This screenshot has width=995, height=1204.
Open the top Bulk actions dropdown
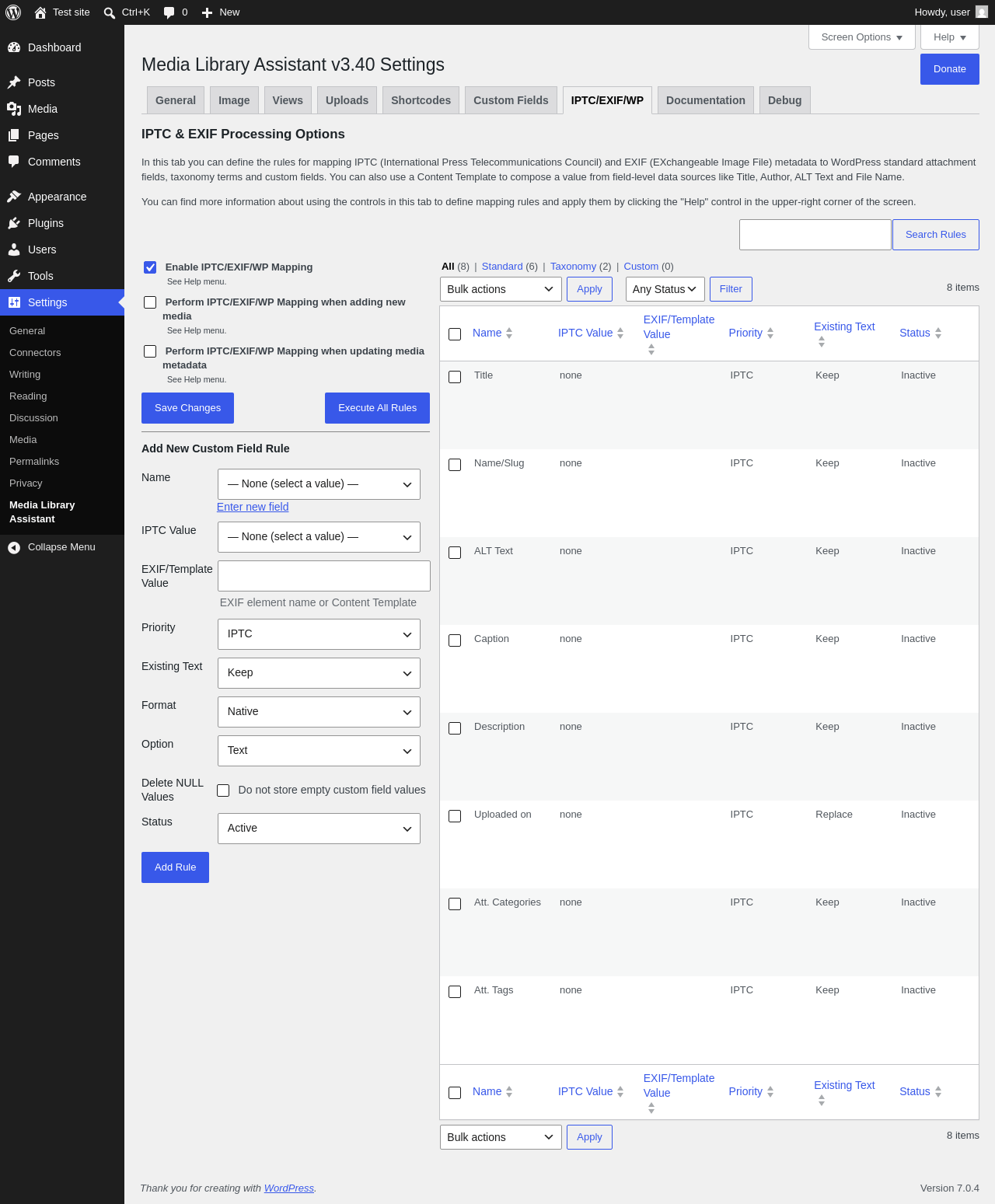click(x=501, y=289)
